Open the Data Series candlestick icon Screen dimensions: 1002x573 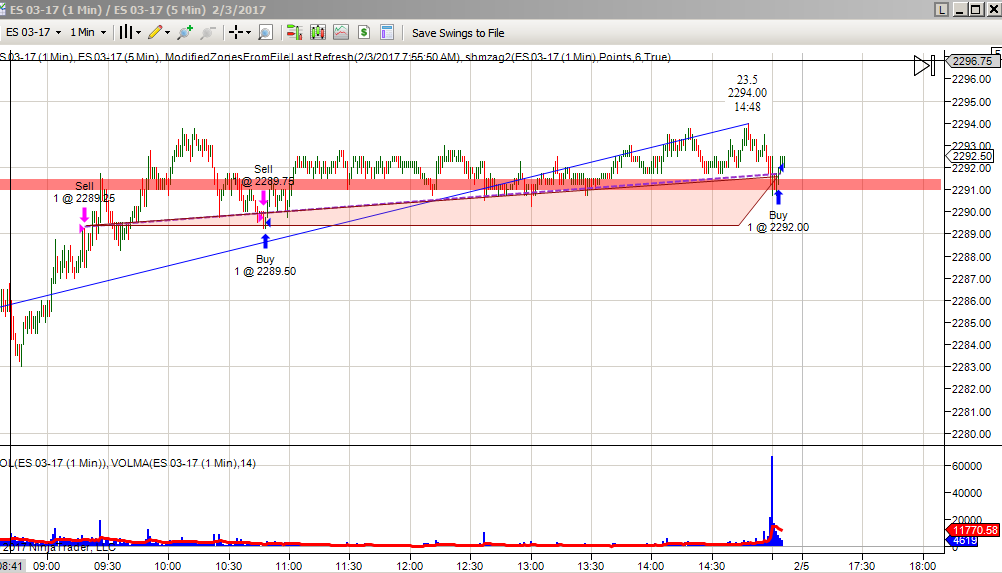pyautogui.click(x=318, y=32)
